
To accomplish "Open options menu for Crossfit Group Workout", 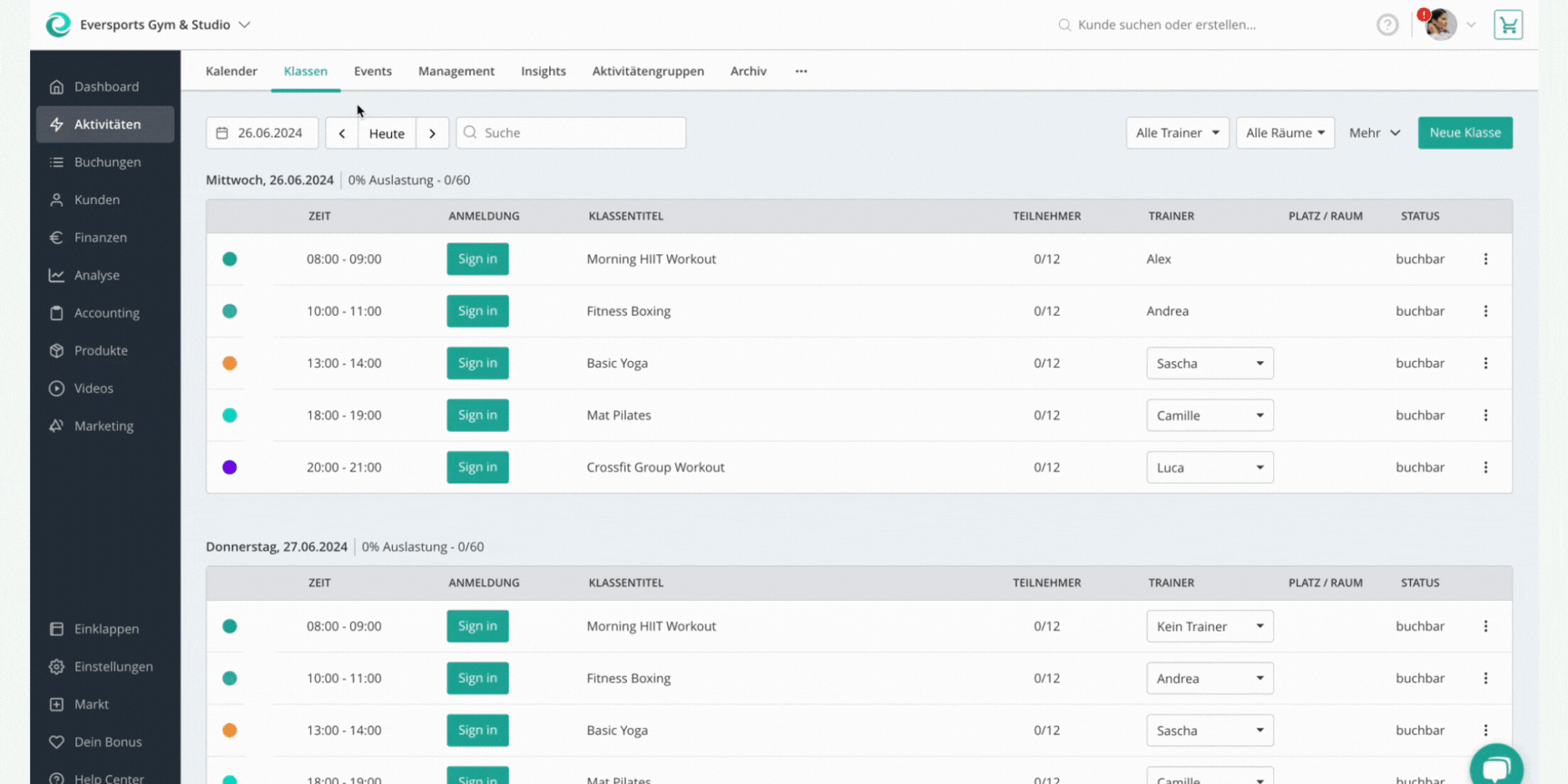I will 1485,467.
